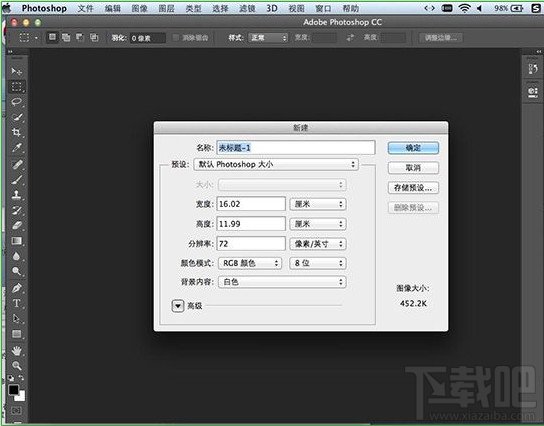544x426 pixels.
Task: Select the Zoom tool
Action: 16,366
